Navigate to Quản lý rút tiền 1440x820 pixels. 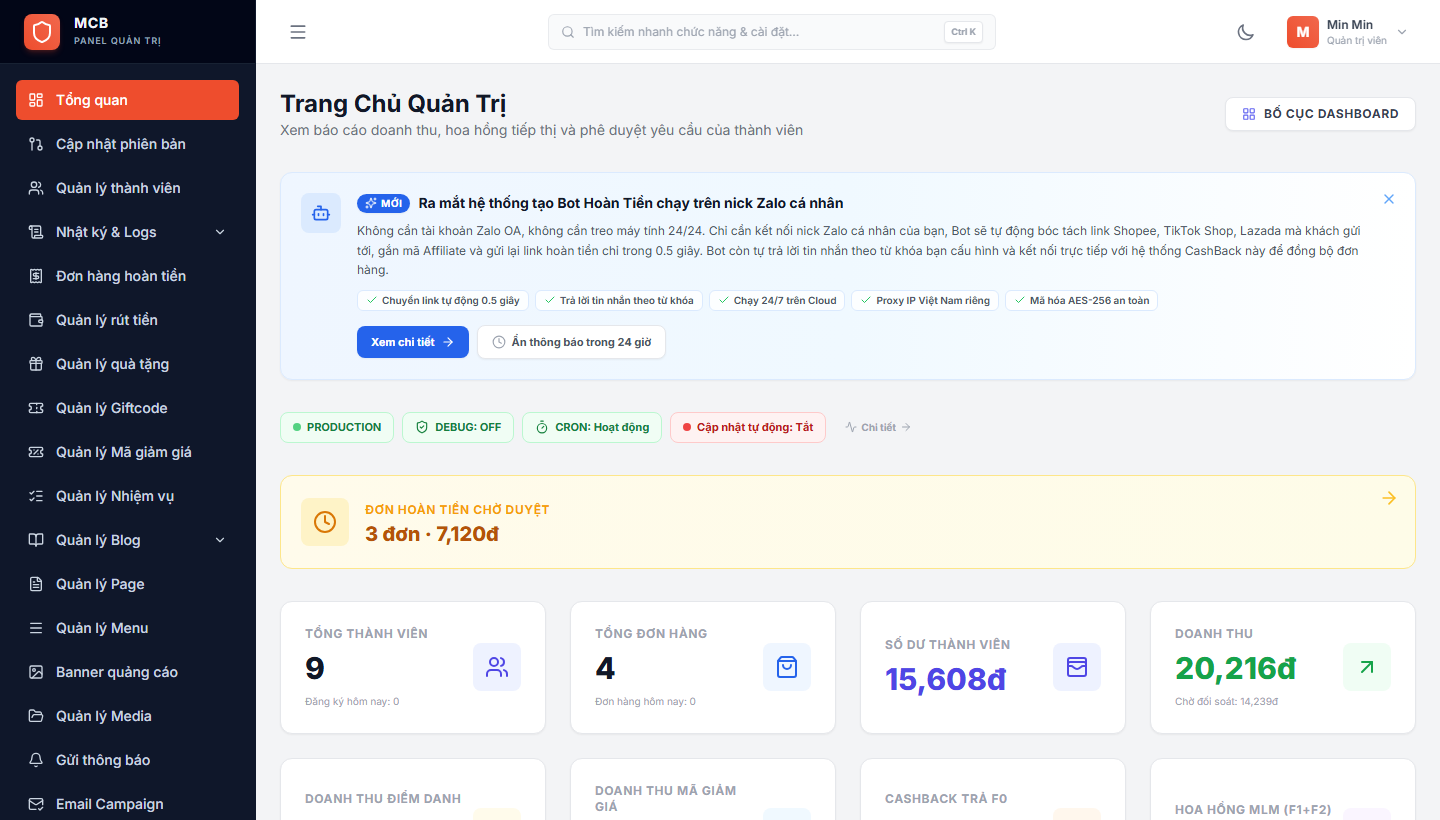128,320
